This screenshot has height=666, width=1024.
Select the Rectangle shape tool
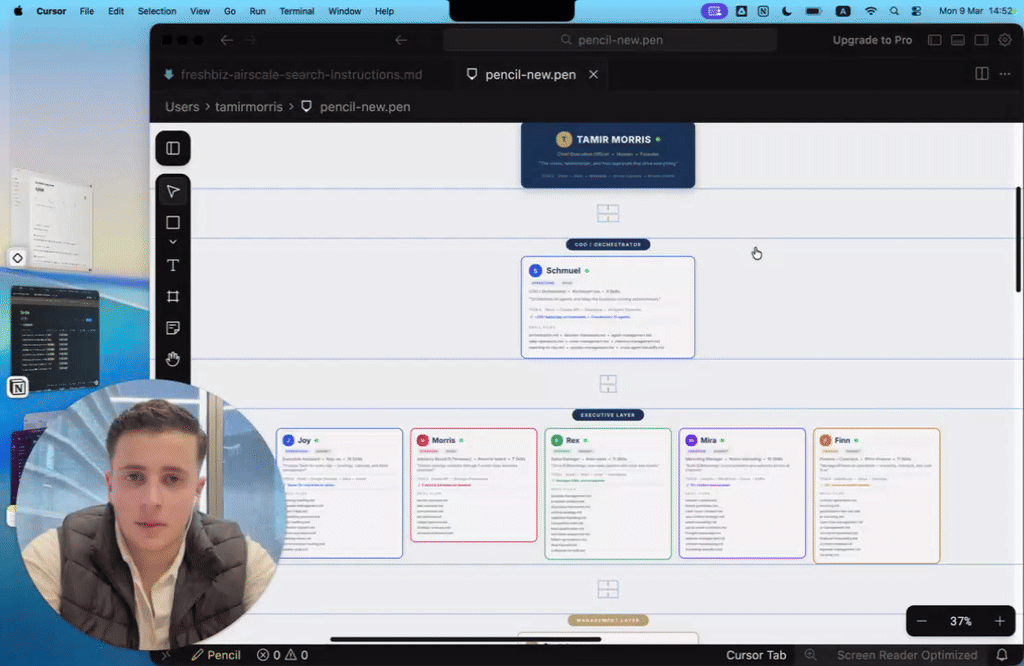pyautogui.click(x=173, y=223)
